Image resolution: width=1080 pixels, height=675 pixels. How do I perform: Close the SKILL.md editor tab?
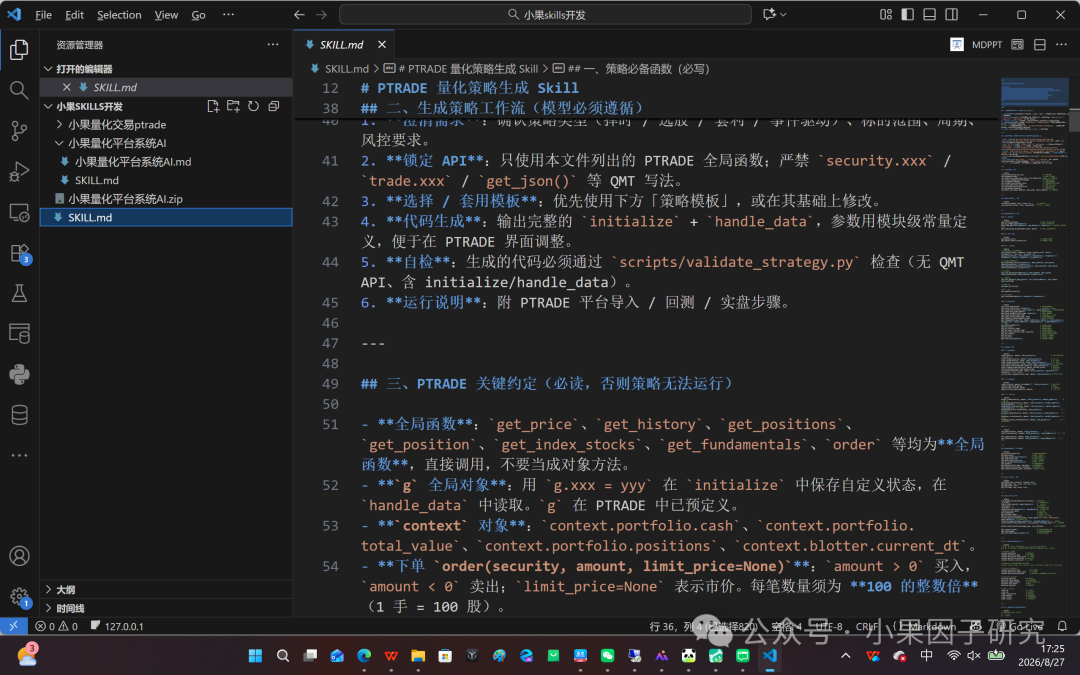point(382,45)
